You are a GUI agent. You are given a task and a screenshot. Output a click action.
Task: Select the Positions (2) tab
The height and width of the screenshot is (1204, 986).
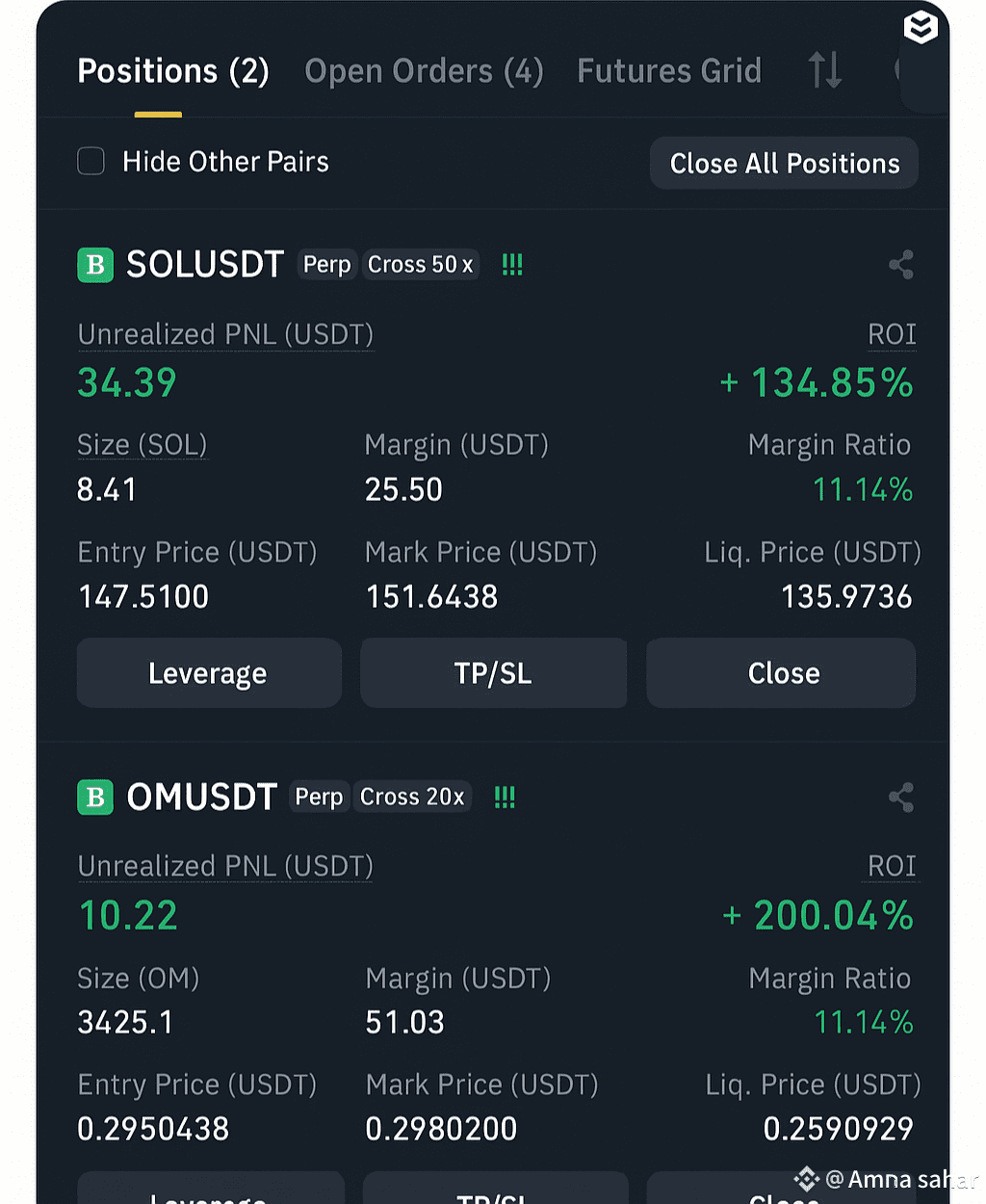(x=173, y=71)
